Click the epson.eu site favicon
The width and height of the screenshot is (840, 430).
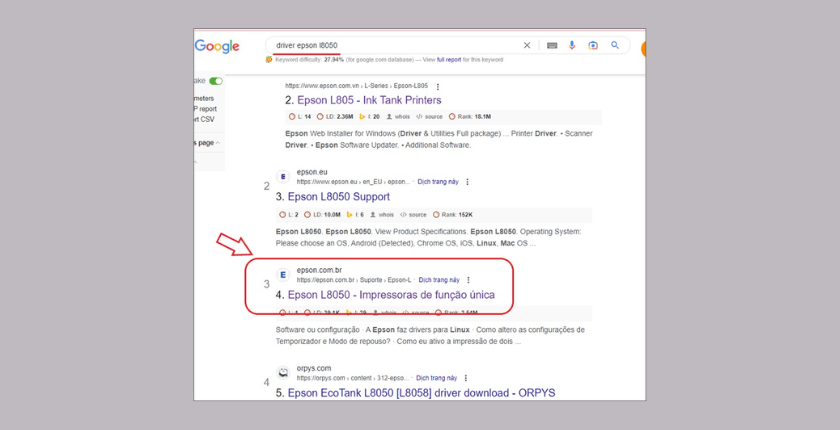click(283, 177)
